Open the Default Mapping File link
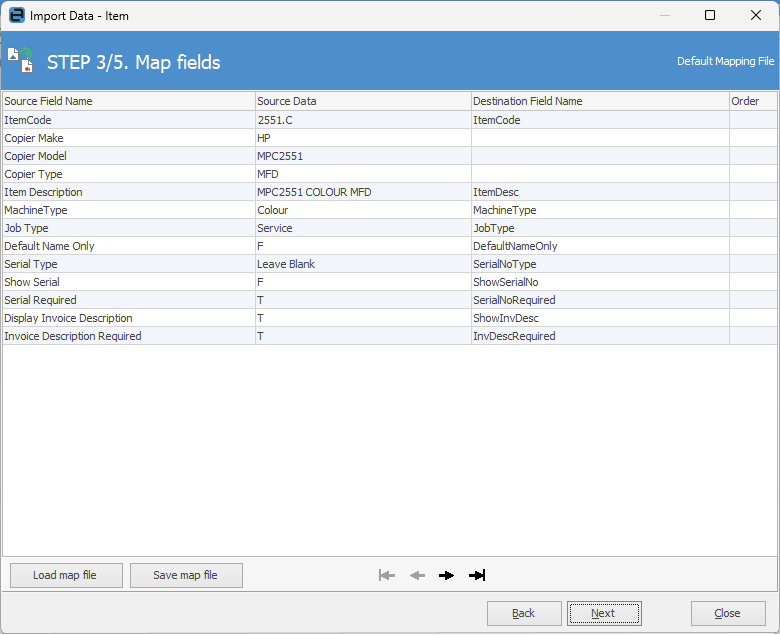The image size is (780, 635). point(725,61)
